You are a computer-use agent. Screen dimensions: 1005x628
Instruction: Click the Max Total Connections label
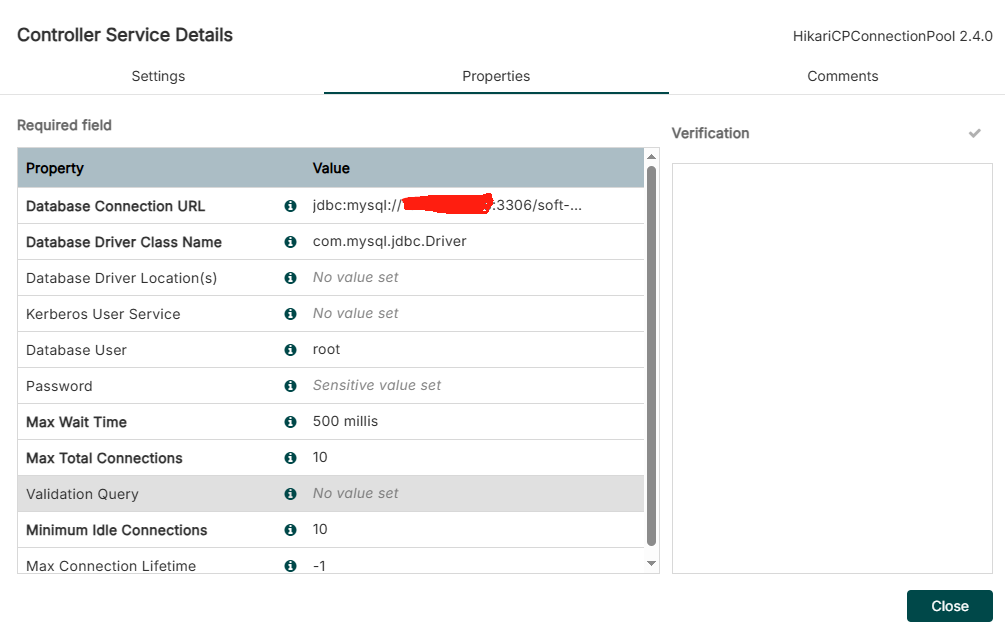coord(104,458)
